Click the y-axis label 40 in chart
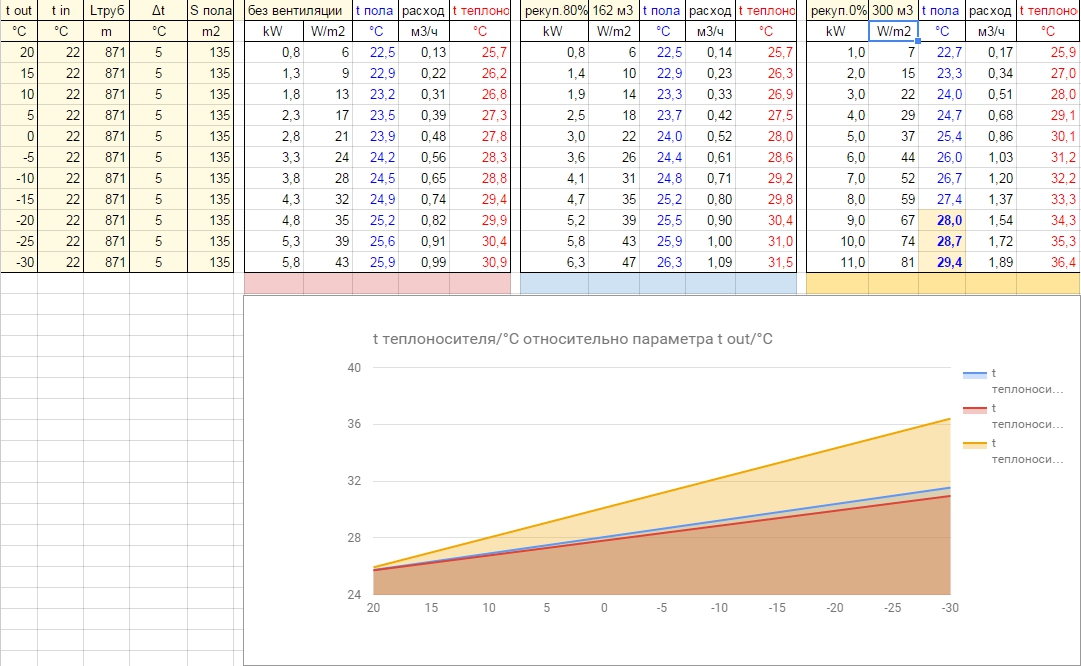This screenshot has width=1081, height=666. (x=354, y=367)
